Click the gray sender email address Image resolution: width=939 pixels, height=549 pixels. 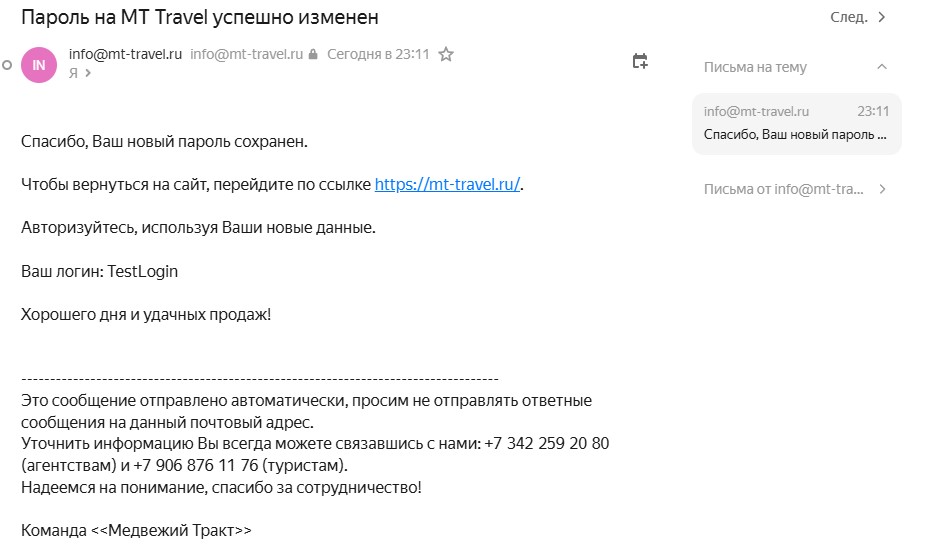coord(246,55)
